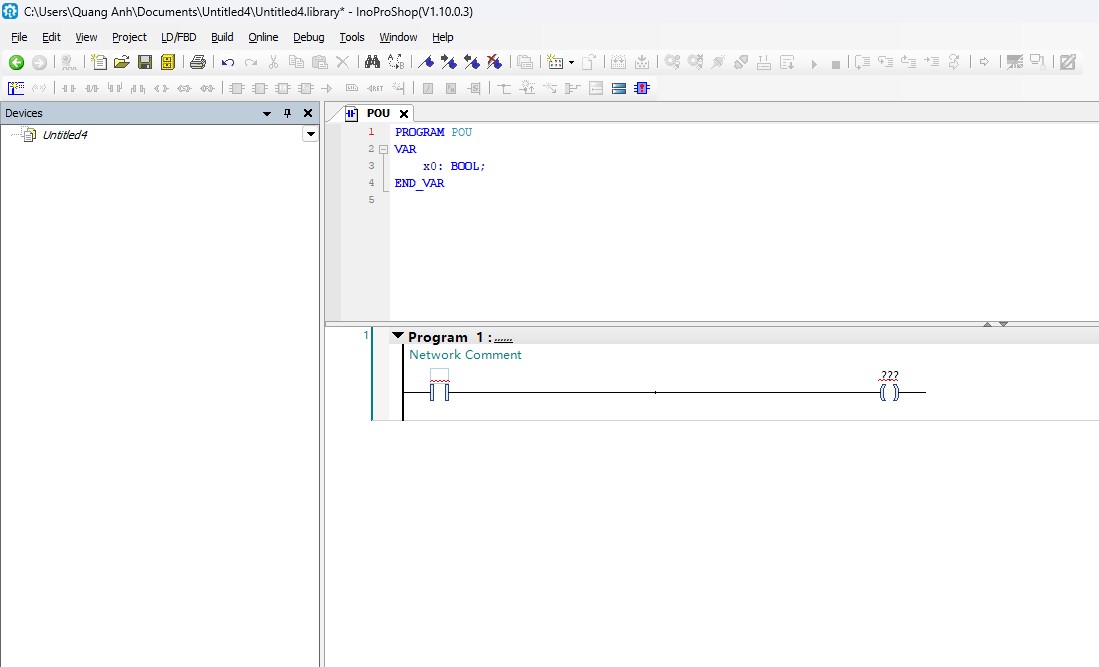
Task: Collapse the VAR block fold marker
Action: click(383, 149)
